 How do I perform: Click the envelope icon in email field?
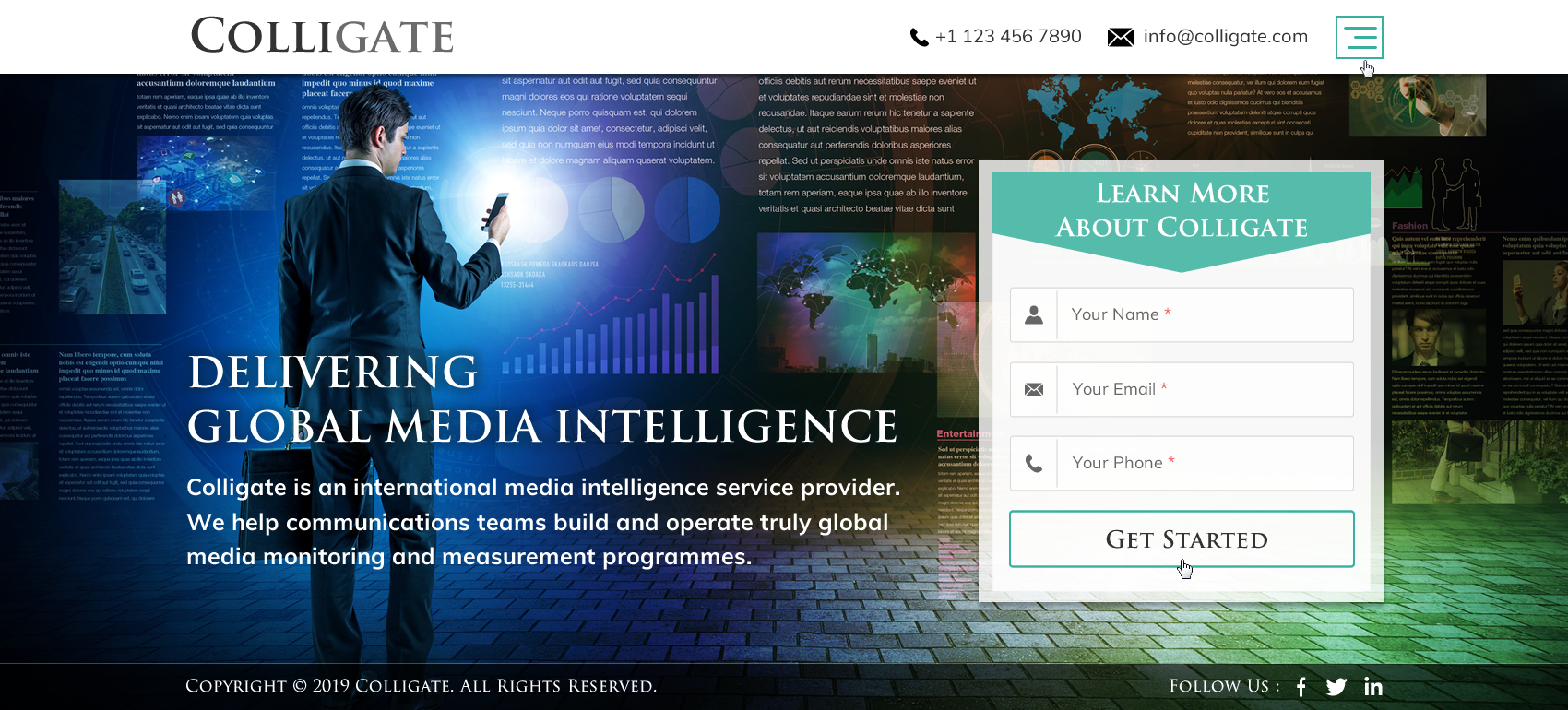[1034, 389]
